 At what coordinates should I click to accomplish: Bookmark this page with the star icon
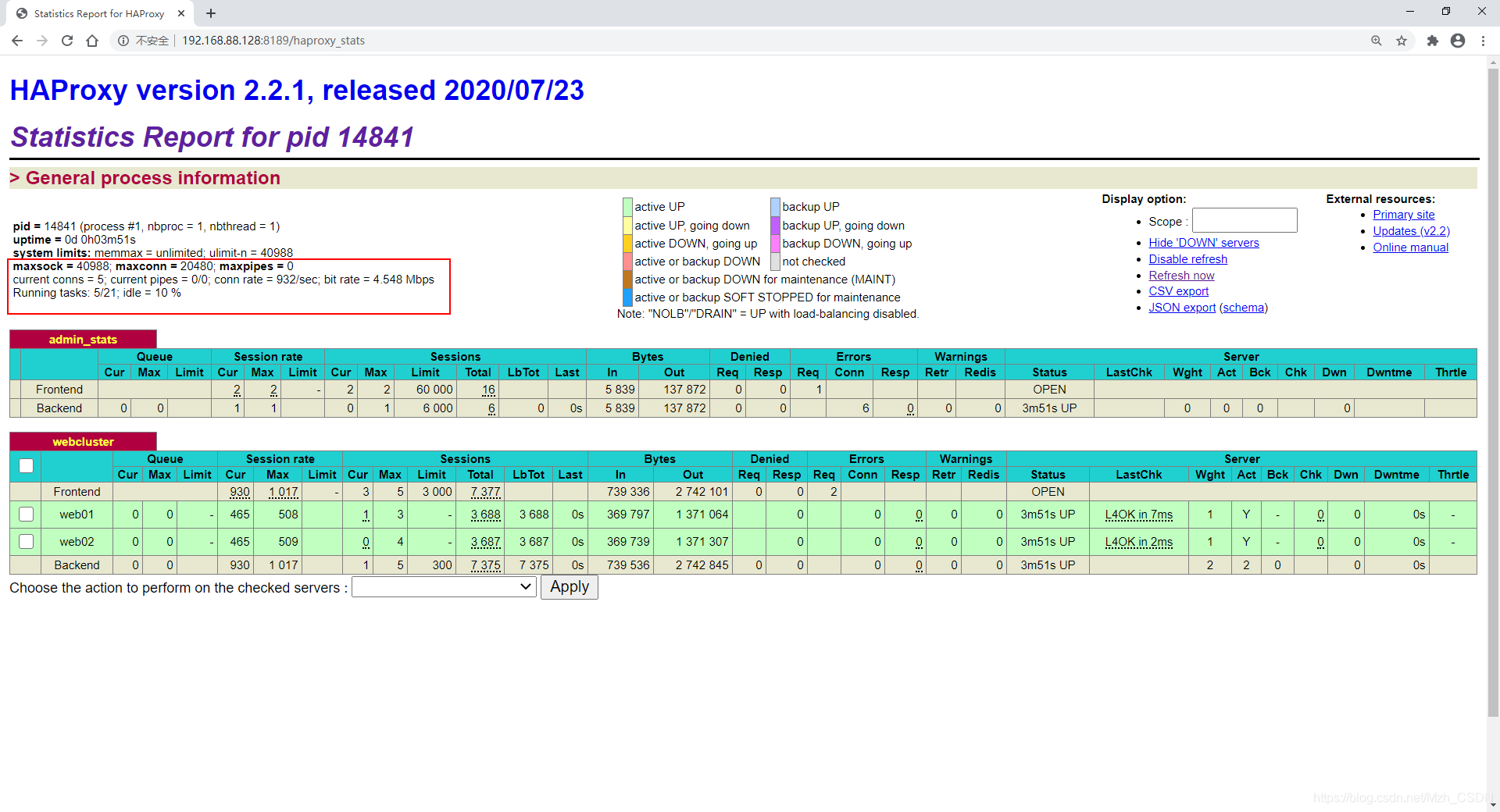point(1402,41)
